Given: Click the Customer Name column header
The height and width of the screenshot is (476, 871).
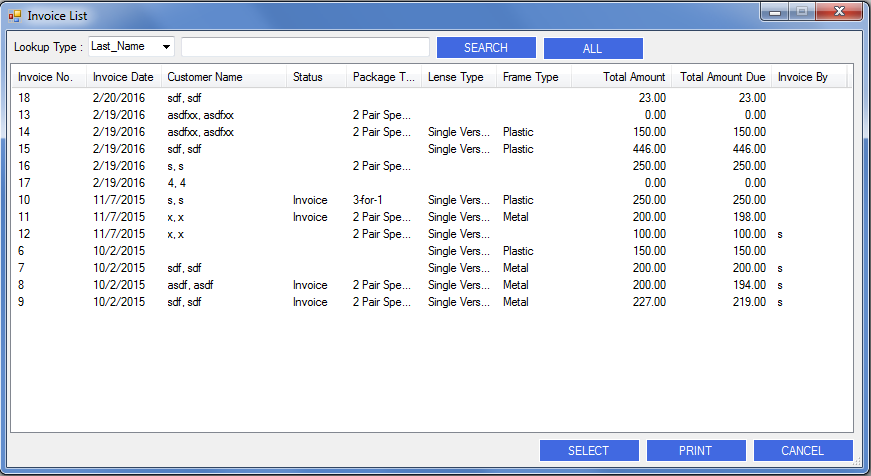Looking at the screenshot, I should [x=205, y=77].
